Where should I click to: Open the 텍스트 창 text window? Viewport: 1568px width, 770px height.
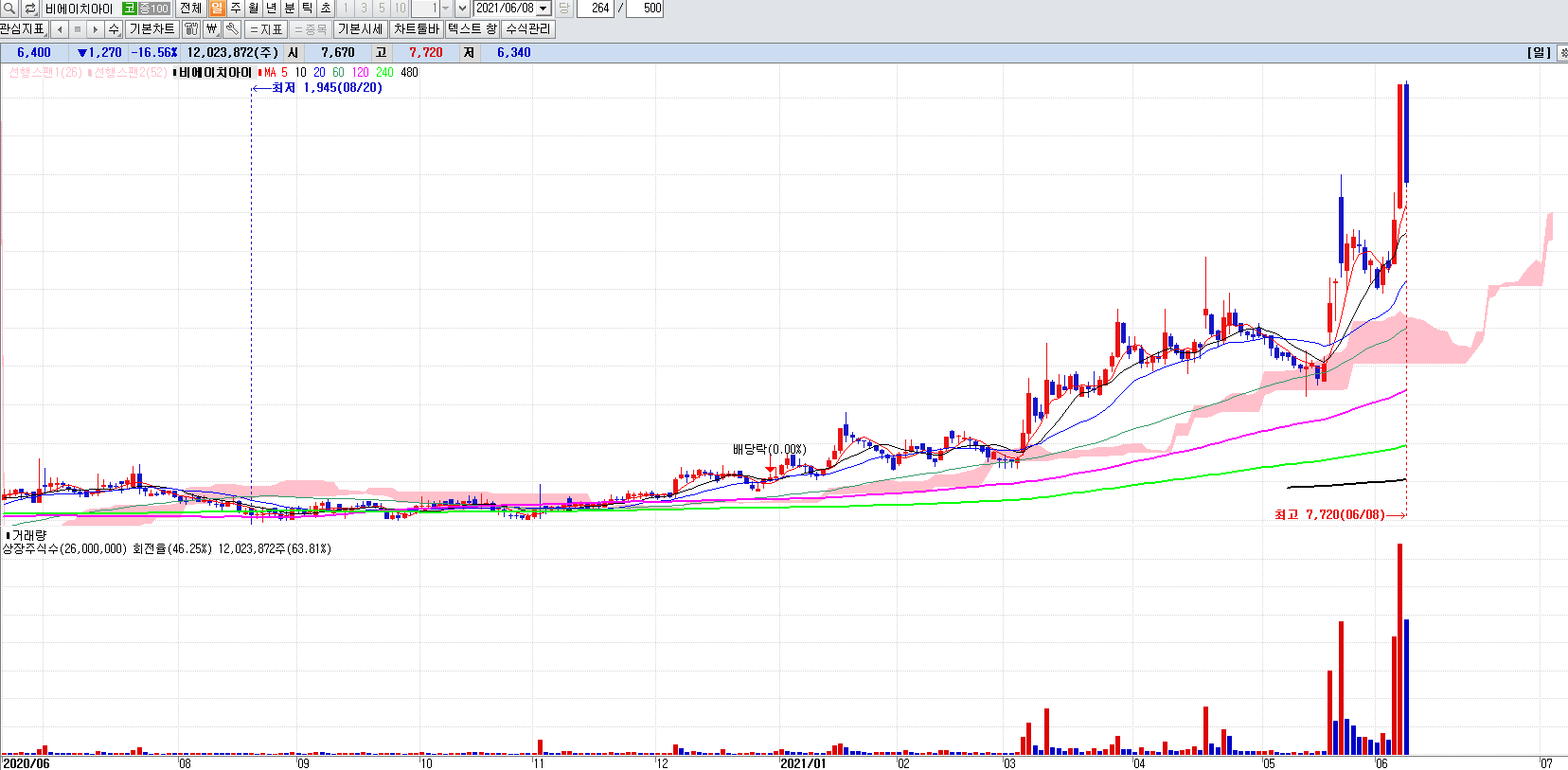point(472,29)
